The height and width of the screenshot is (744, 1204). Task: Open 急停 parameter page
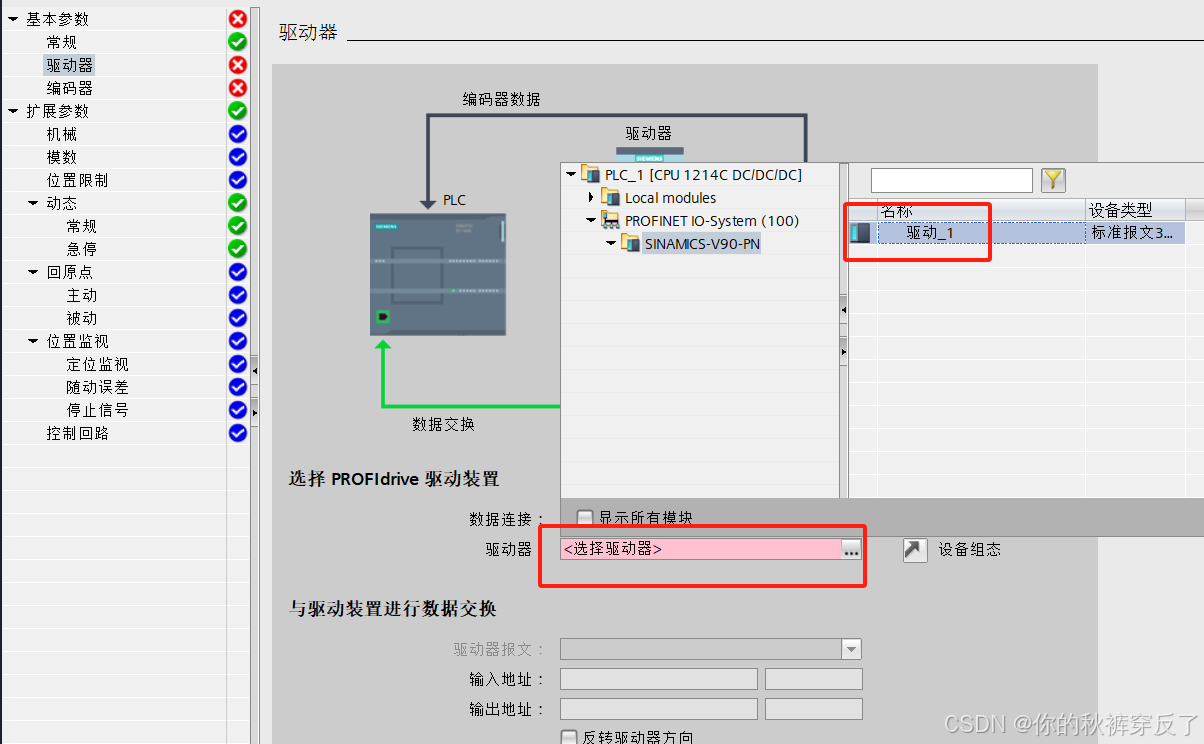(82, 249)
